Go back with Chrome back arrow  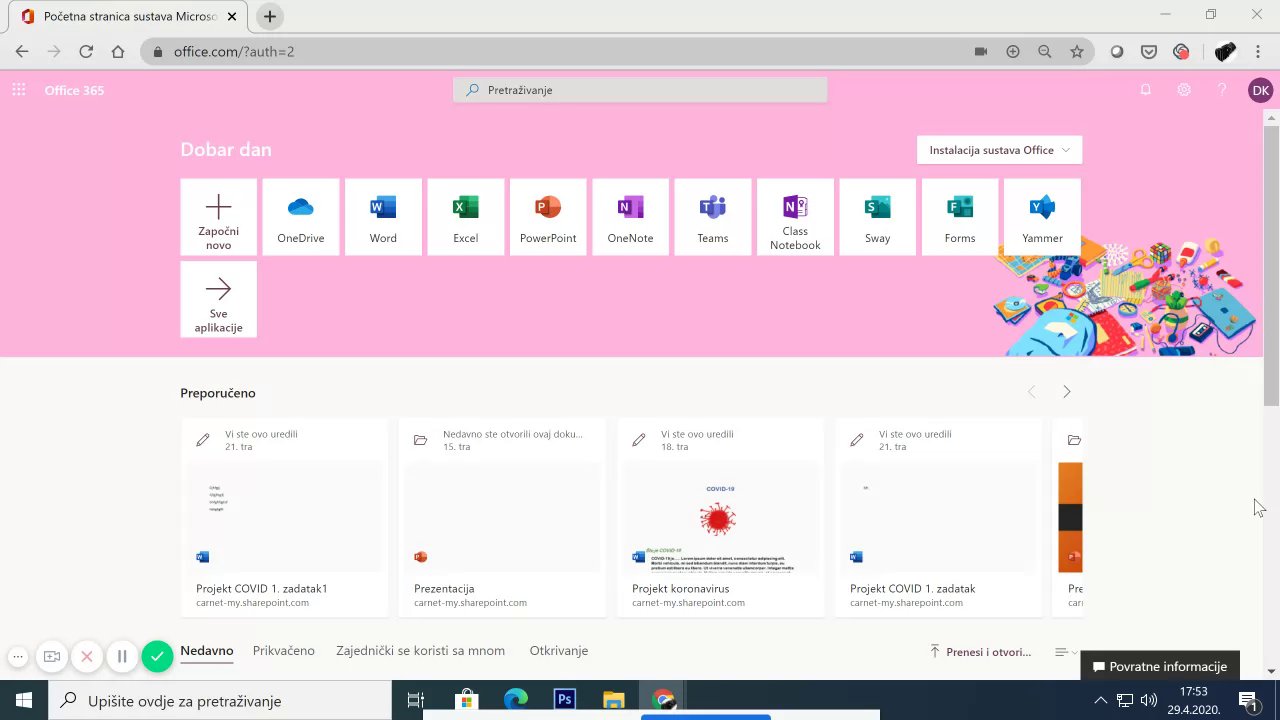(x=22, y=52)
